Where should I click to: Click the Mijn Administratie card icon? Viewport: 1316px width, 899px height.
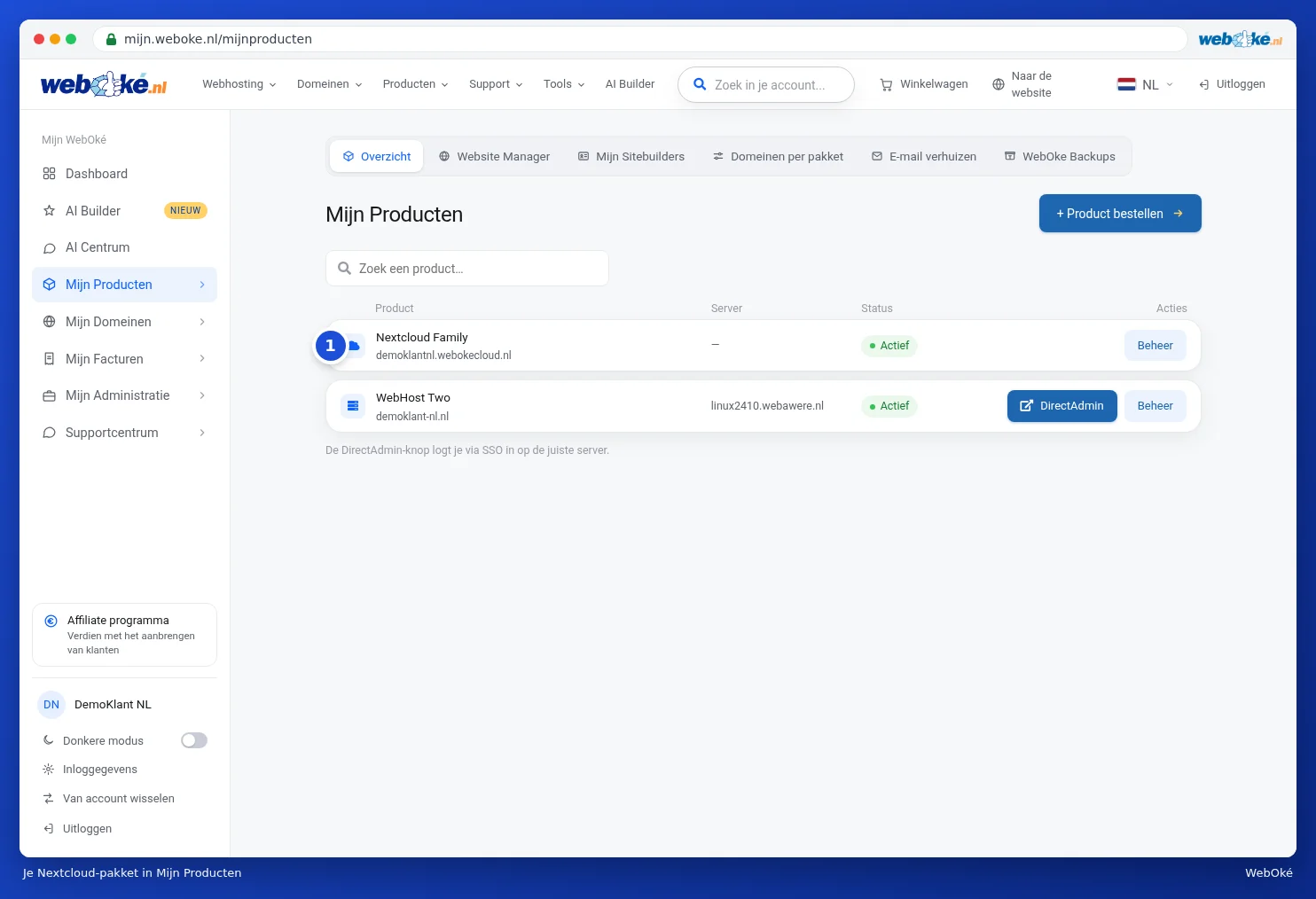click(x=50, y=395)
